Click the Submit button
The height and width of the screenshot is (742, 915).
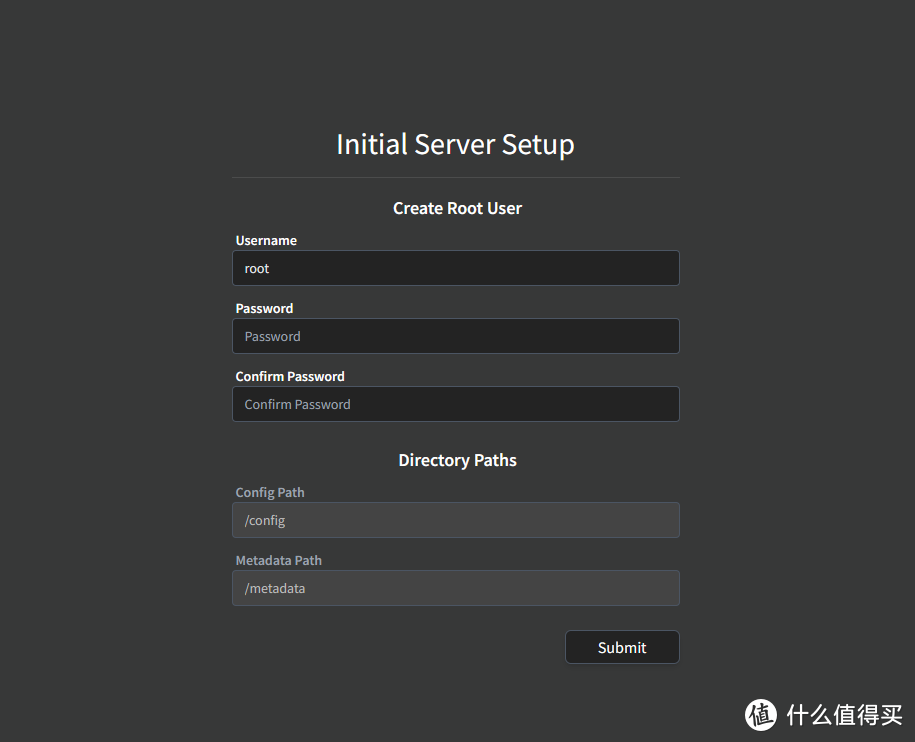click(x=622, y=647)
